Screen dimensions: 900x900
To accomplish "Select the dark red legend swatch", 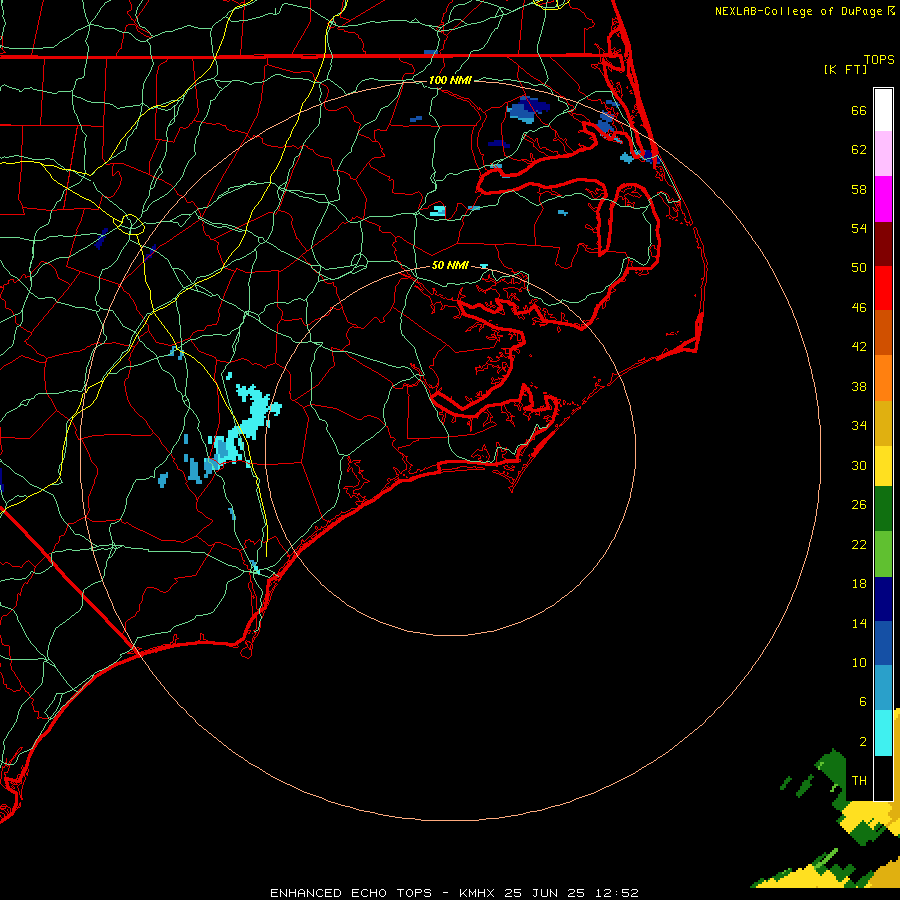I will (x=883, y=243).
